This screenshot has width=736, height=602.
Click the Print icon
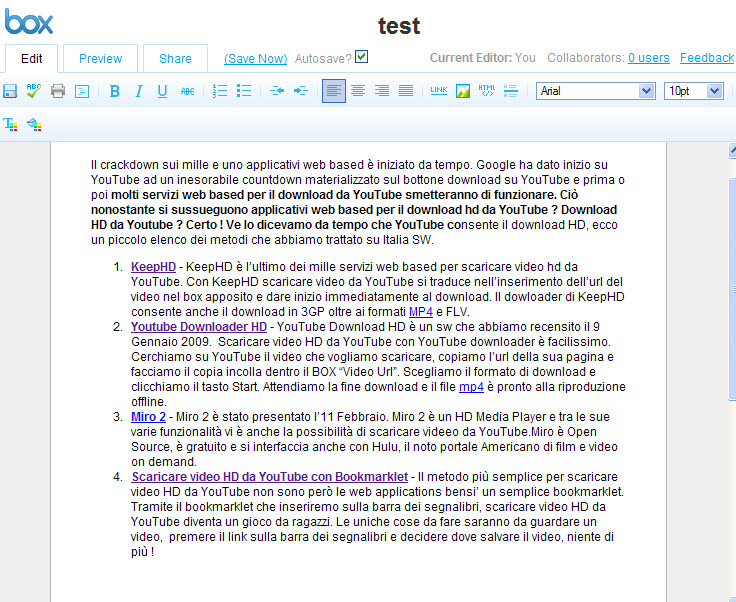58,91
